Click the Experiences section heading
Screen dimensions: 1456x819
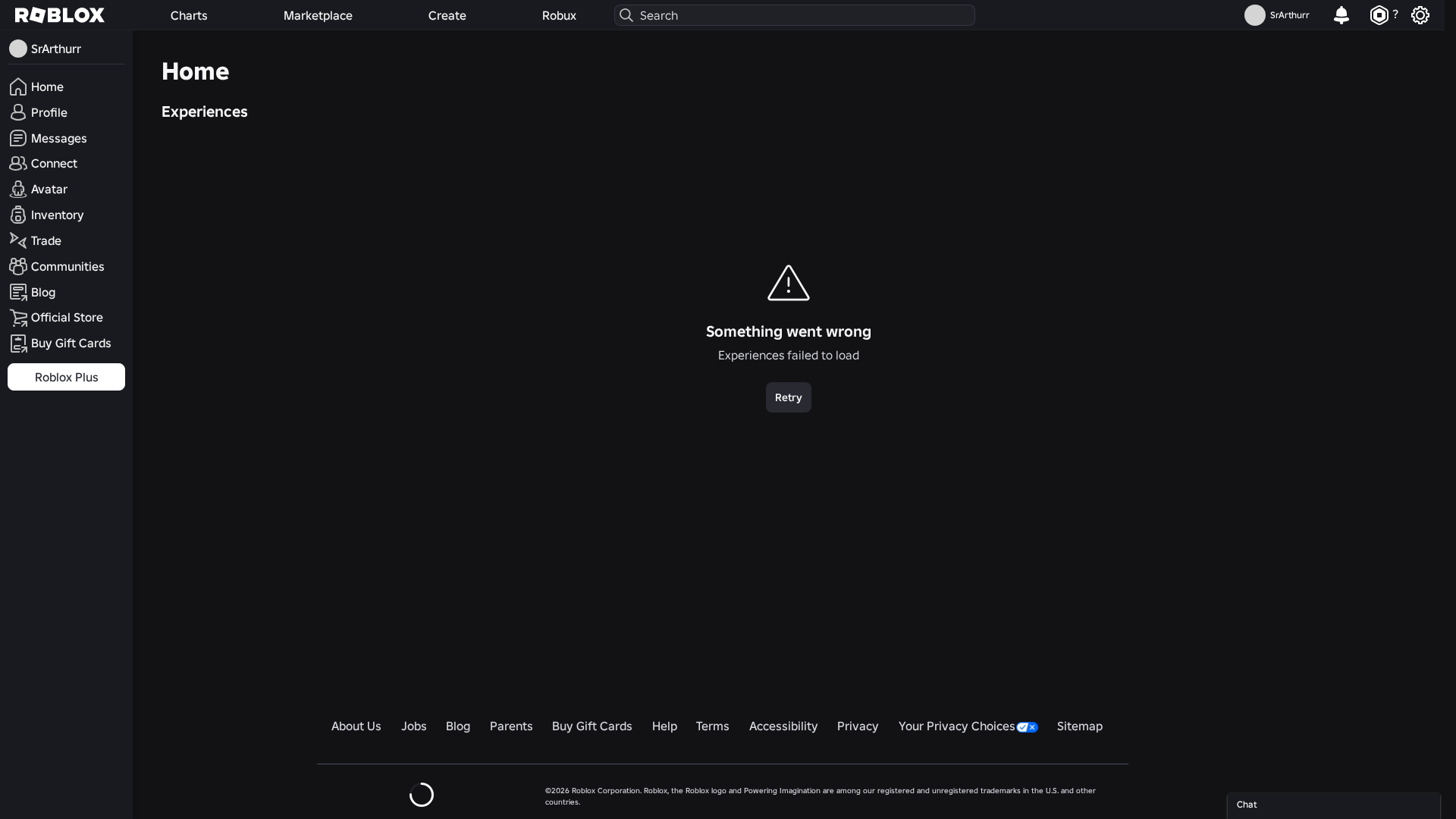click(204, 111)
